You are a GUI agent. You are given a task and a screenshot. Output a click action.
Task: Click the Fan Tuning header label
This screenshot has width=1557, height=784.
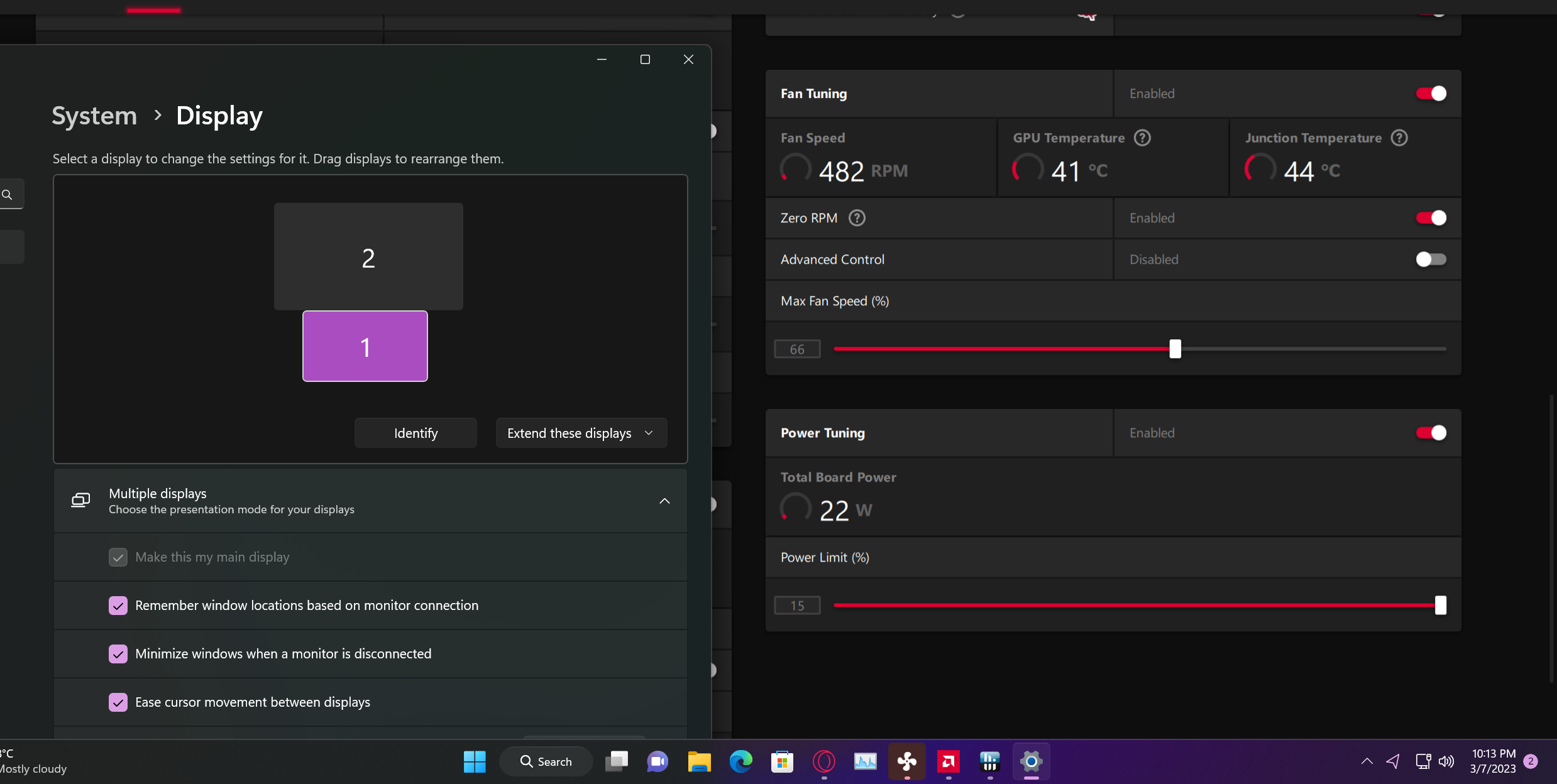[x=813, y=94]
